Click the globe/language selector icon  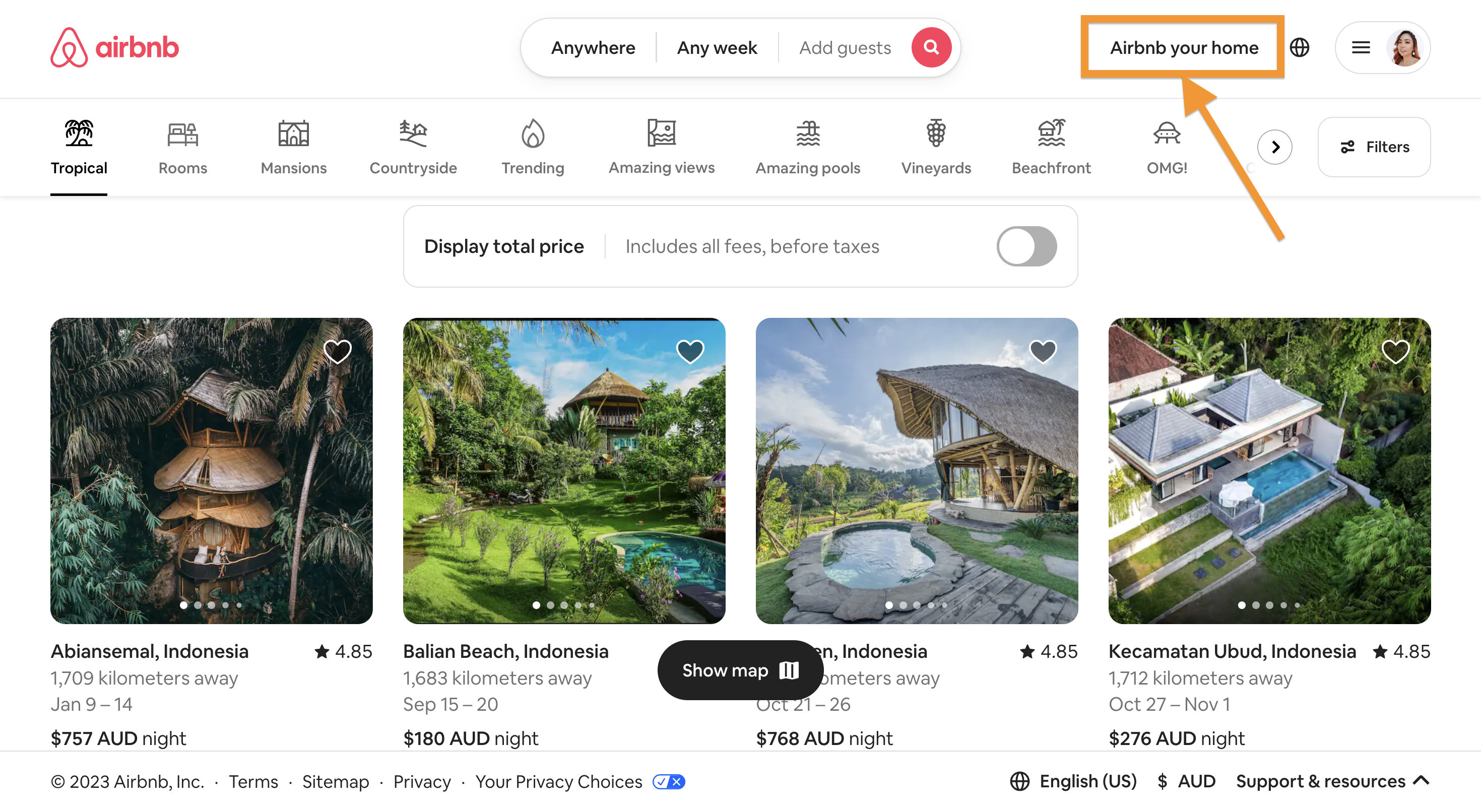coord(1301,47)
